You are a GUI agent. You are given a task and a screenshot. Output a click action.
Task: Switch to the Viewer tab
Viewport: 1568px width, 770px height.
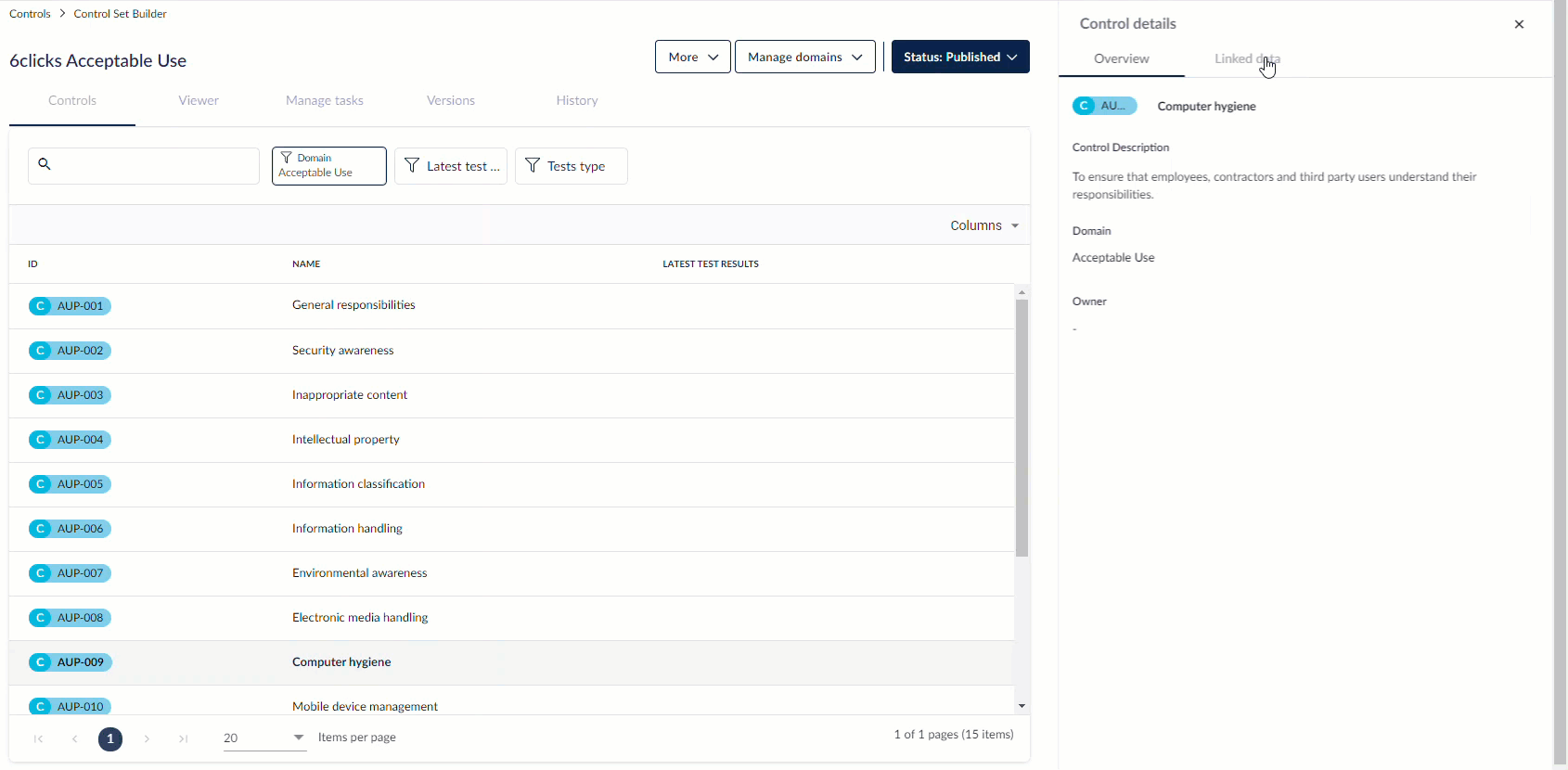point(199,100)
